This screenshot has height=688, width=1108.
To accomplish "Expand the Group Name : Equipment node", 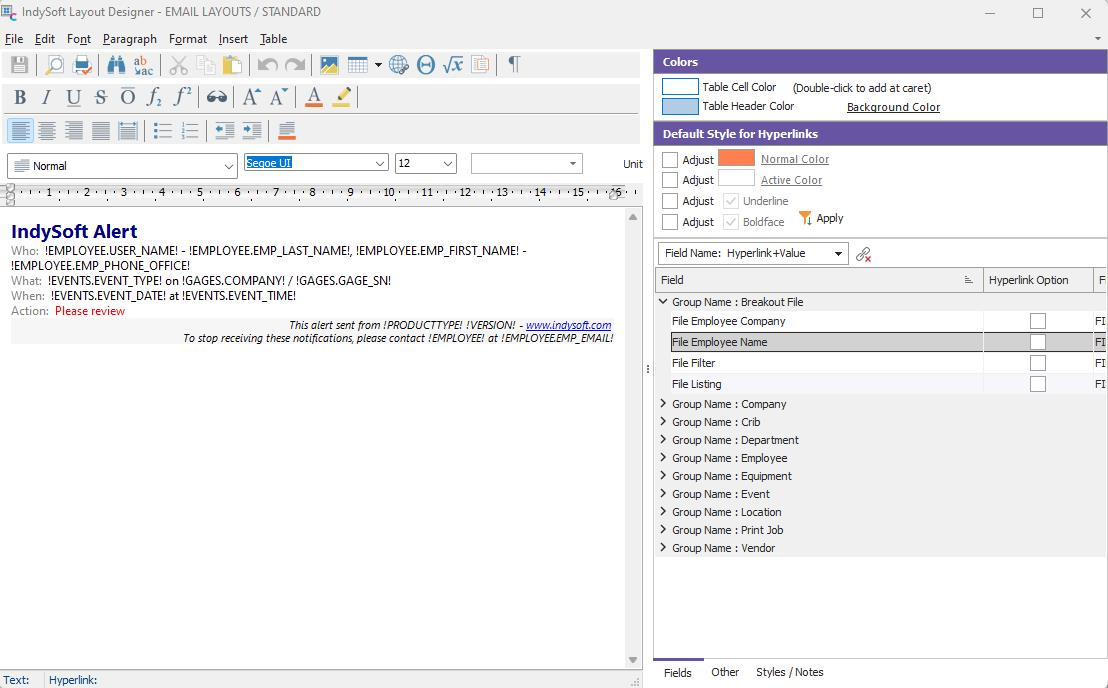I will click(663, 476).
